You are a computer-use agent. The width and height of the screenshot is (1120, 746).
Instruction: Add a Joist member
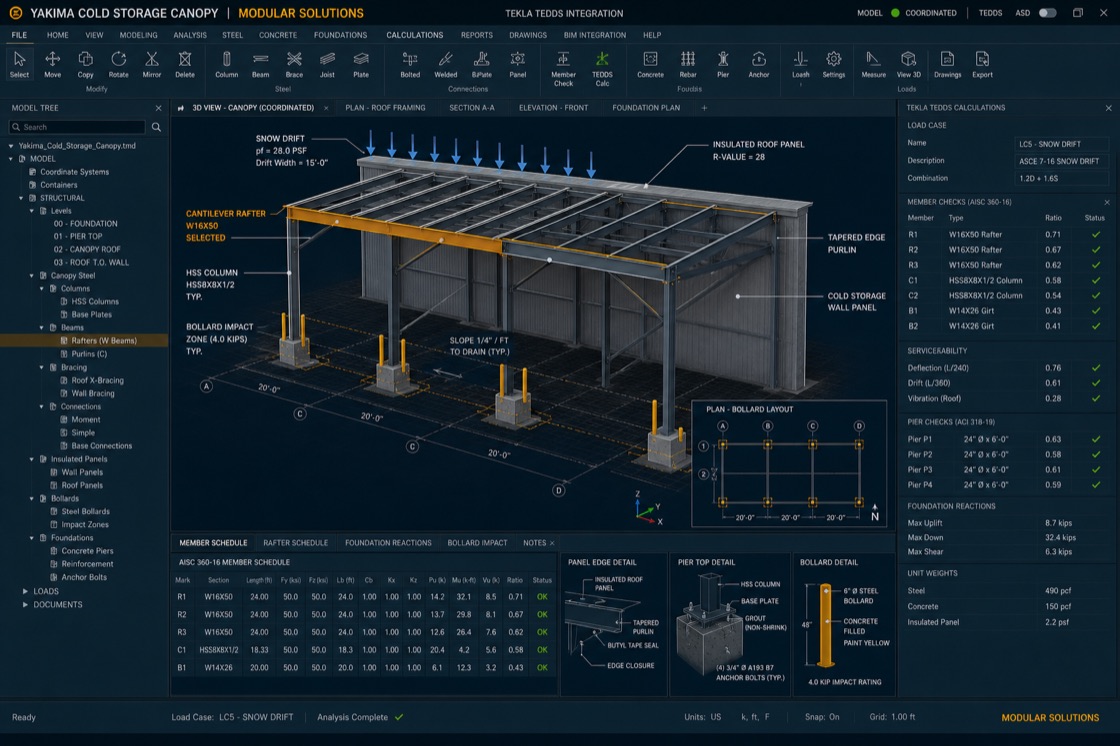327,64
